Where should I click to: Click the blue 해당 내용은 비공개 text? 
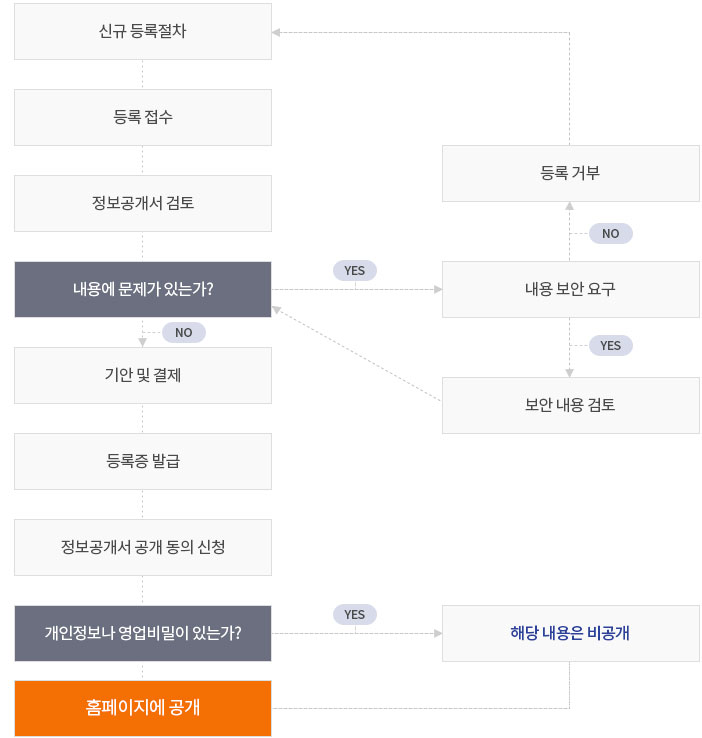(x=570, y=633)
